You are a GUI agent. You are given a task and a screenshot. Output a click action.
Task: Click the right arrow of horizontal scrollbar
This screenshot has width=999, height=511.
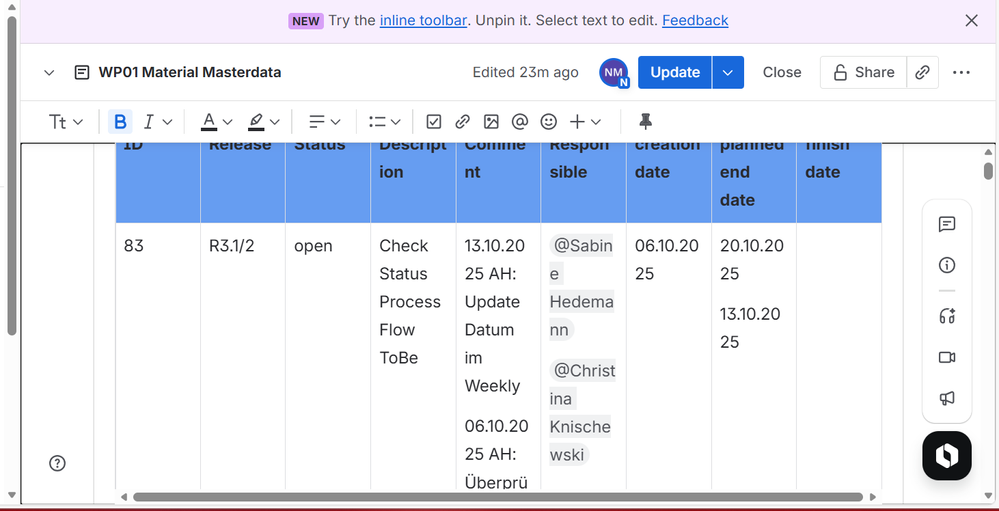(873, 497)
